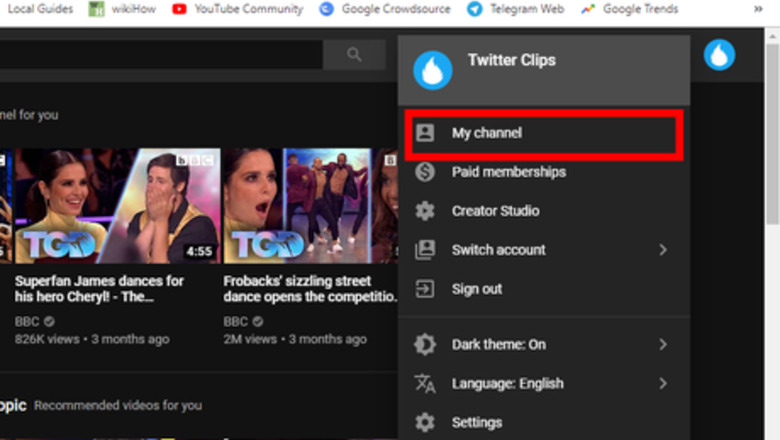This screenshot has height=440, width=780.
Task: Expand Language submenu chevron
Action: (663, 383)
